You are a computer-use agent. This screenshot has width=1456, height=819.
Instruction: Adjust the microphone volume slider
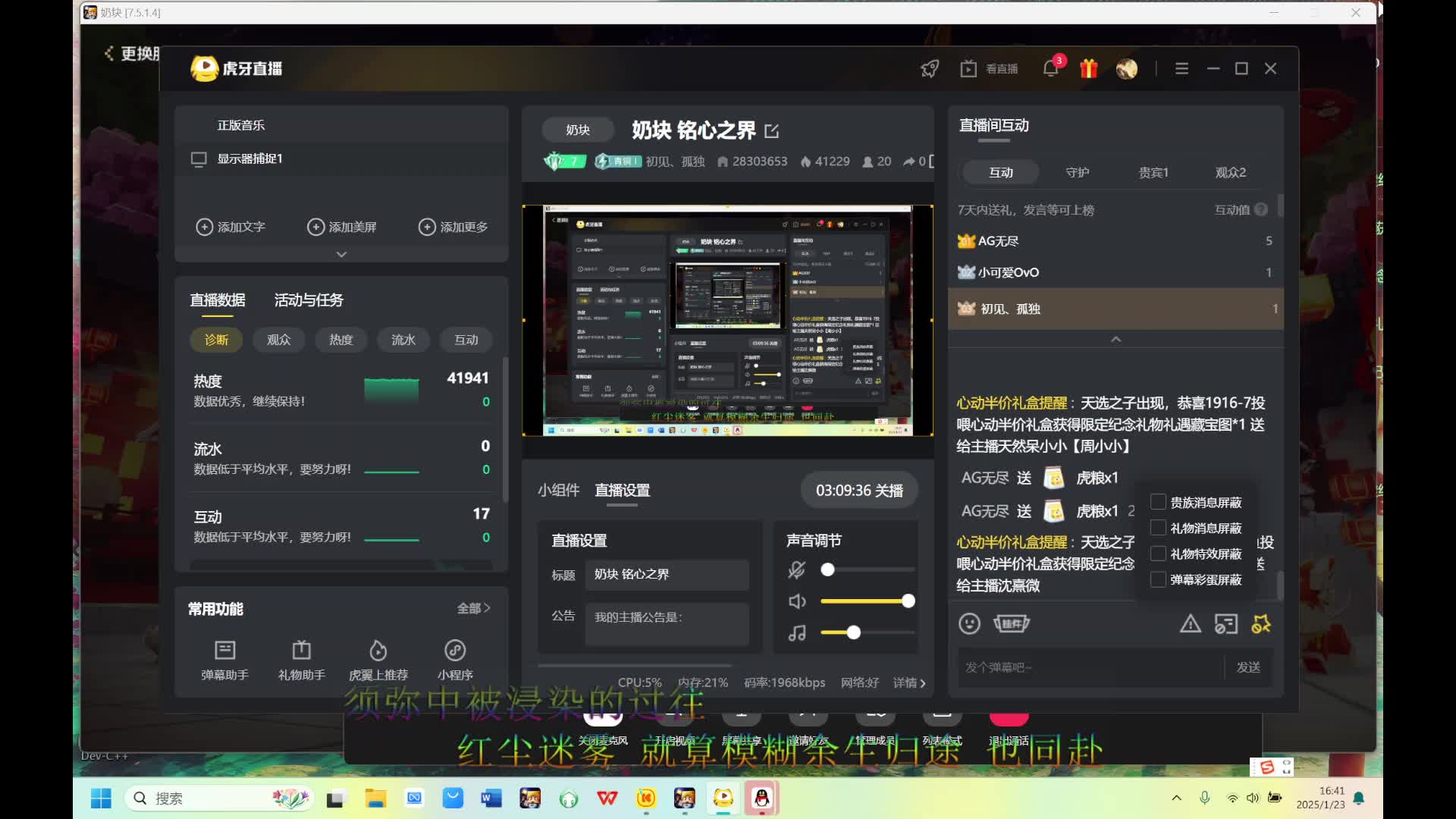coord(828,570)
